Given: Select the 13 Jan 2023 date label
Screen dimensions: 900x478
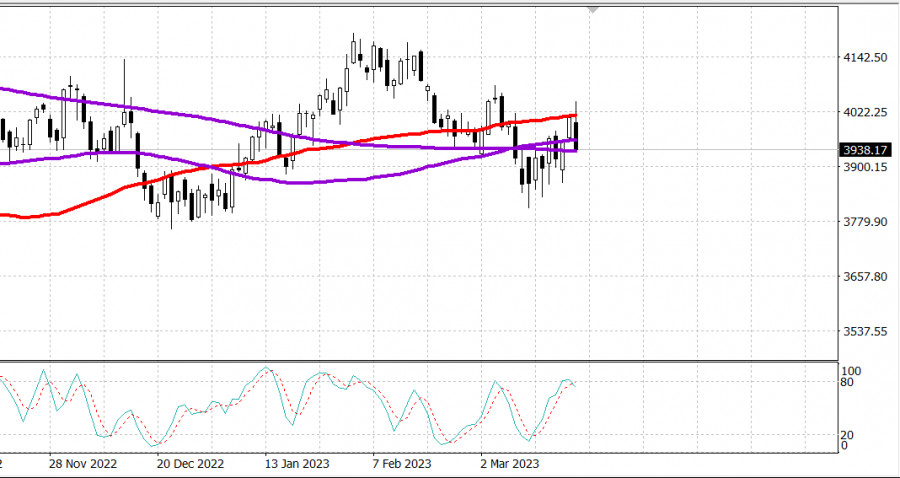Looking at the screenshot, I should point(298,465).
